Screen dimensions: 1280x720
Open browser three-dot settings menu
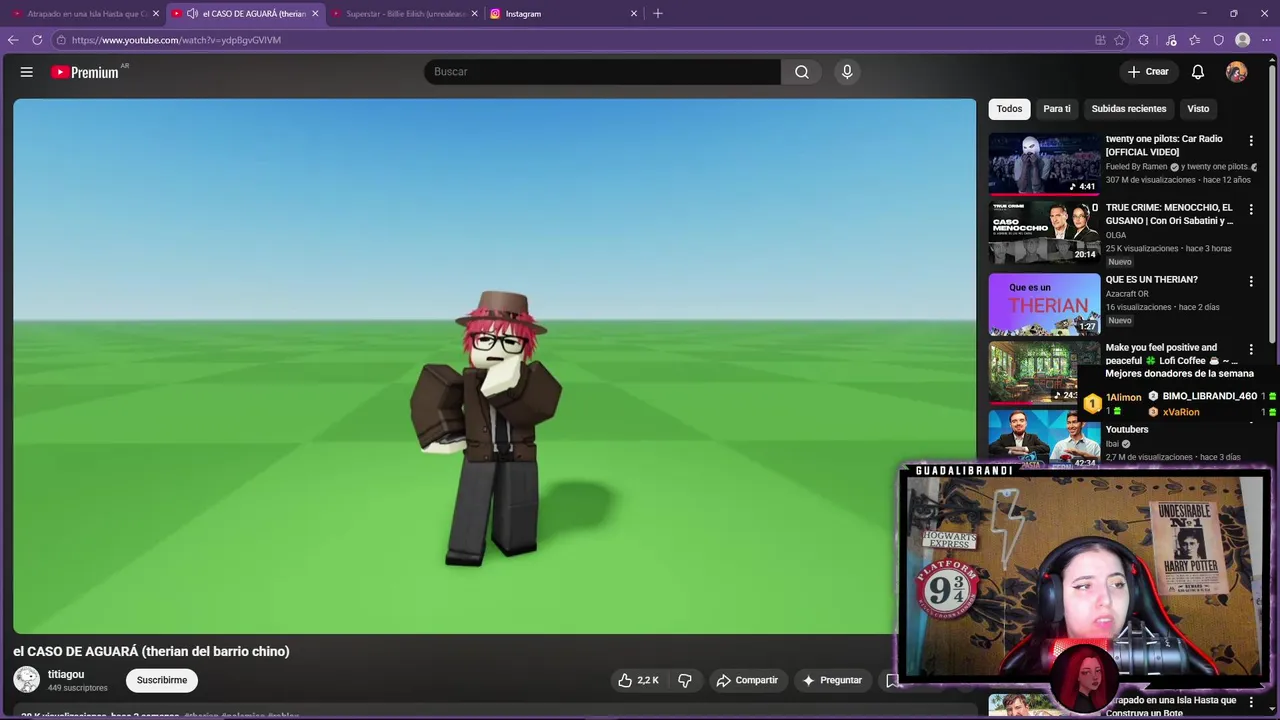(1267, 40)
